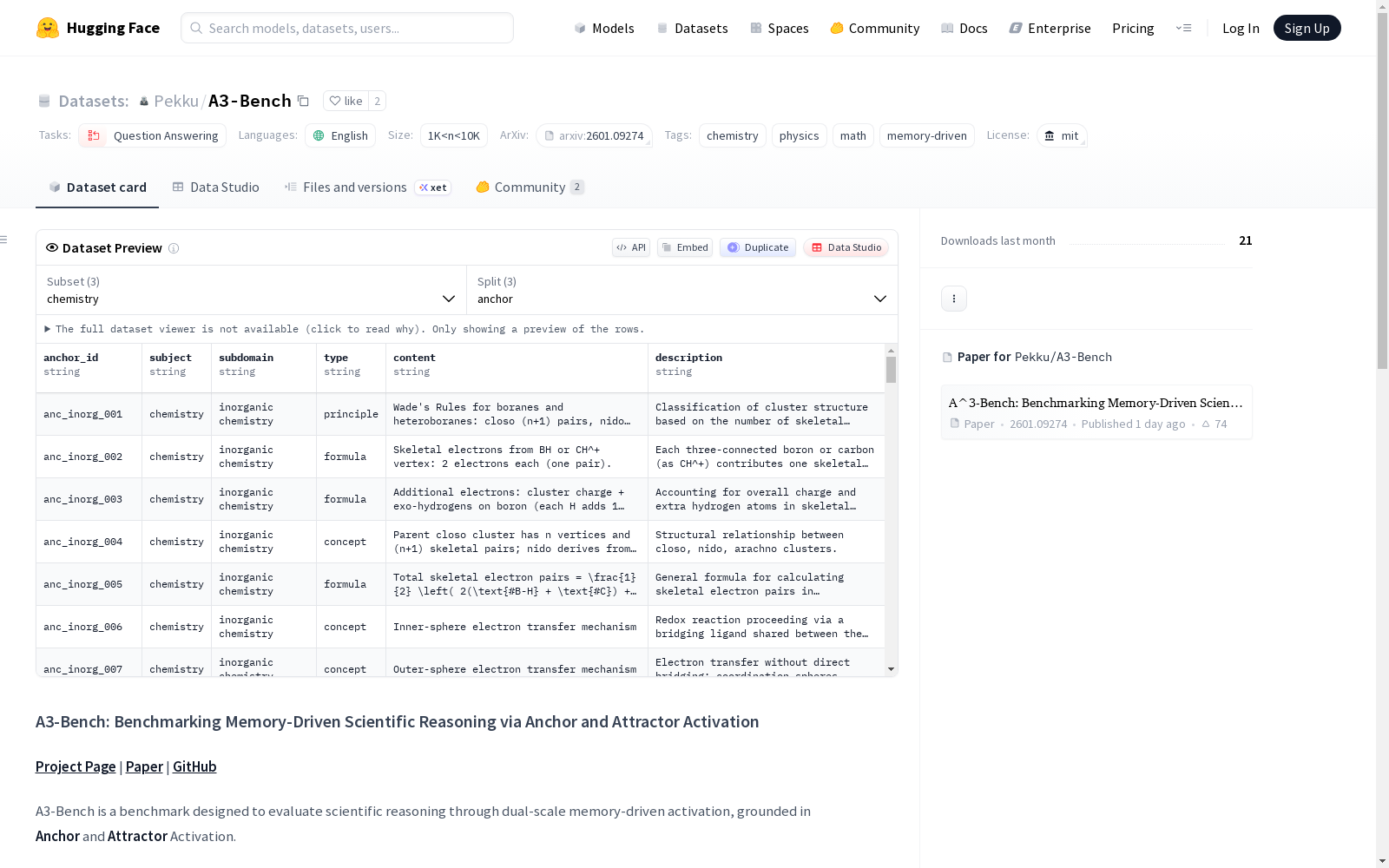Click the heart like button

346,101
